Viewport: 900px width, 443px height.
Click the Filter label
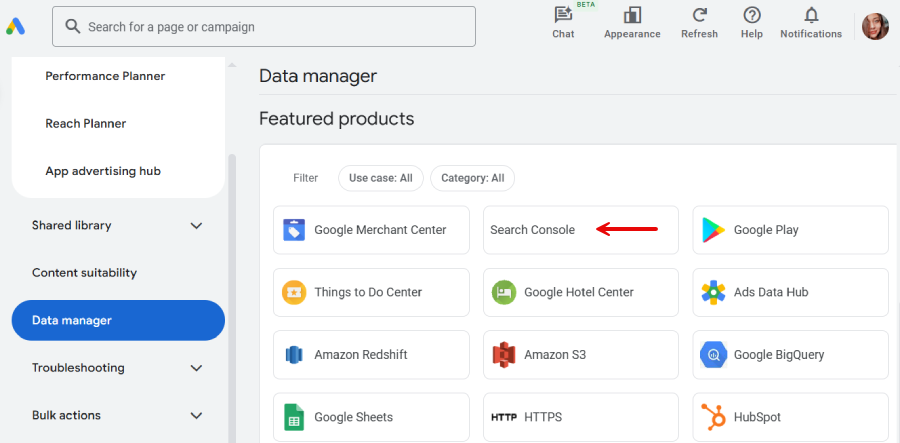coord(305,178)
